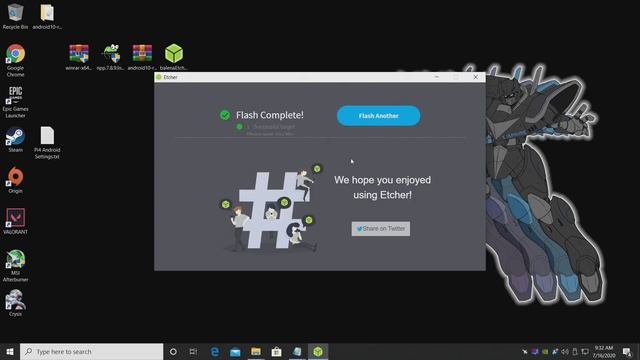Select the npp.7.8.9 Notepad++ installer icon
The height and width of the screenshot is (360, 640).
[111, 57]
